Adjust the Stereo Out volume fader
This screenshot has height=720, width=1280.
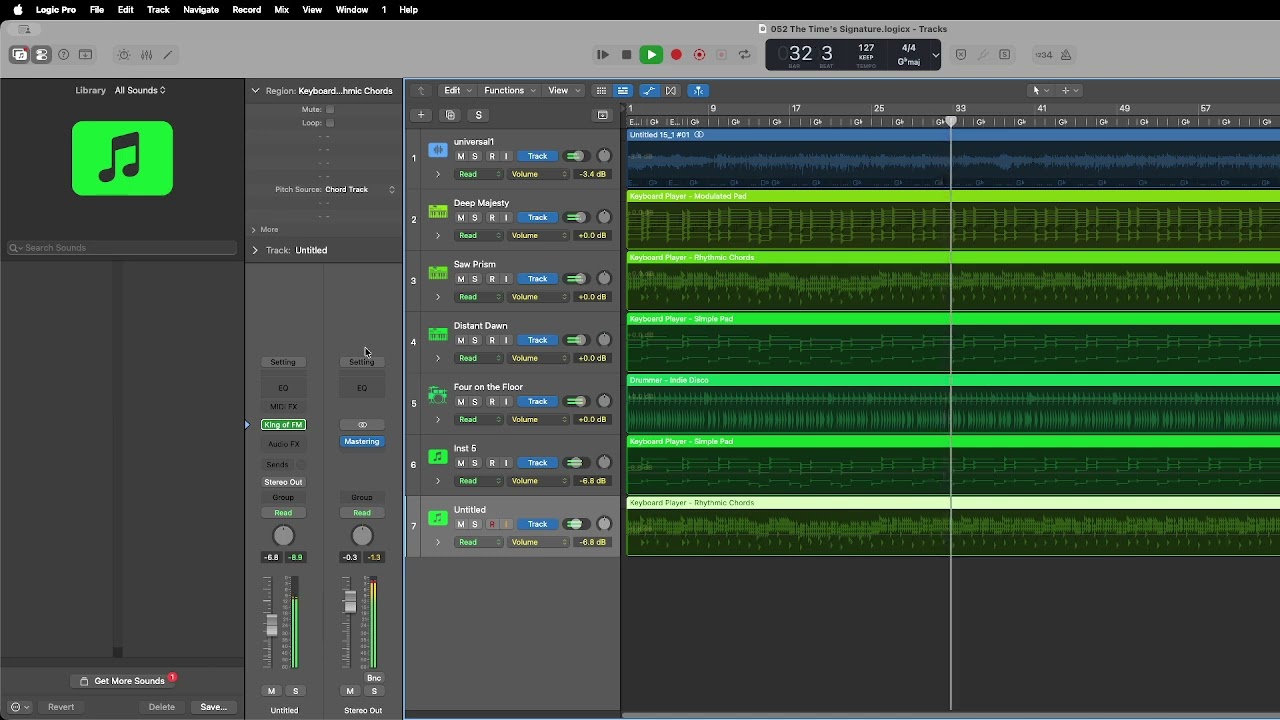tap(350, 602)
